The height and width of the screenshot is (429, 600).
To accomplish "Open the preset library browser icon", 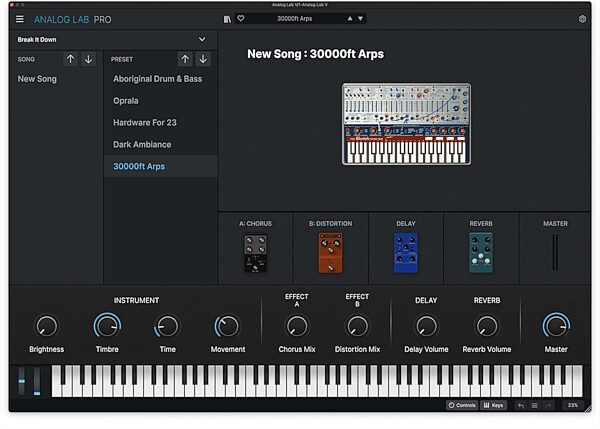I will click(x=227, y=19).
